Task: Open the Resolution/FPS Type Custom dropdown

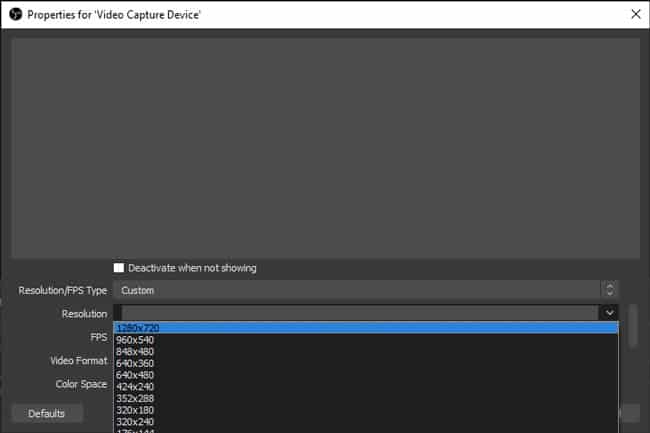Action: (x=366, y=290)
